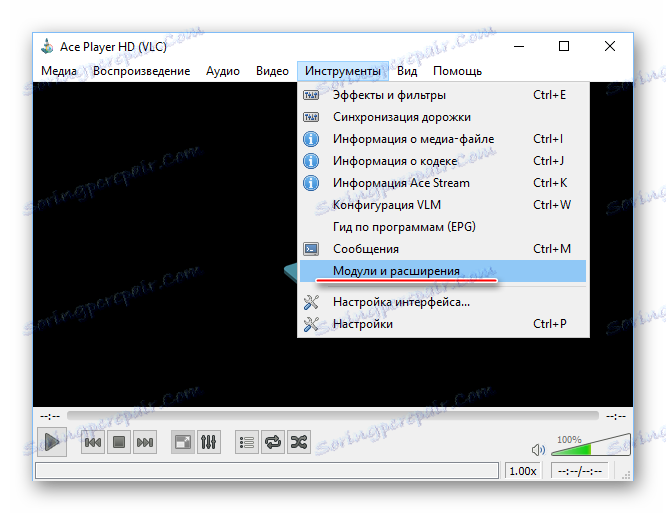Screen dimensions: 666x513
Task: Close the Ace Player window
Action: [610, 46]
